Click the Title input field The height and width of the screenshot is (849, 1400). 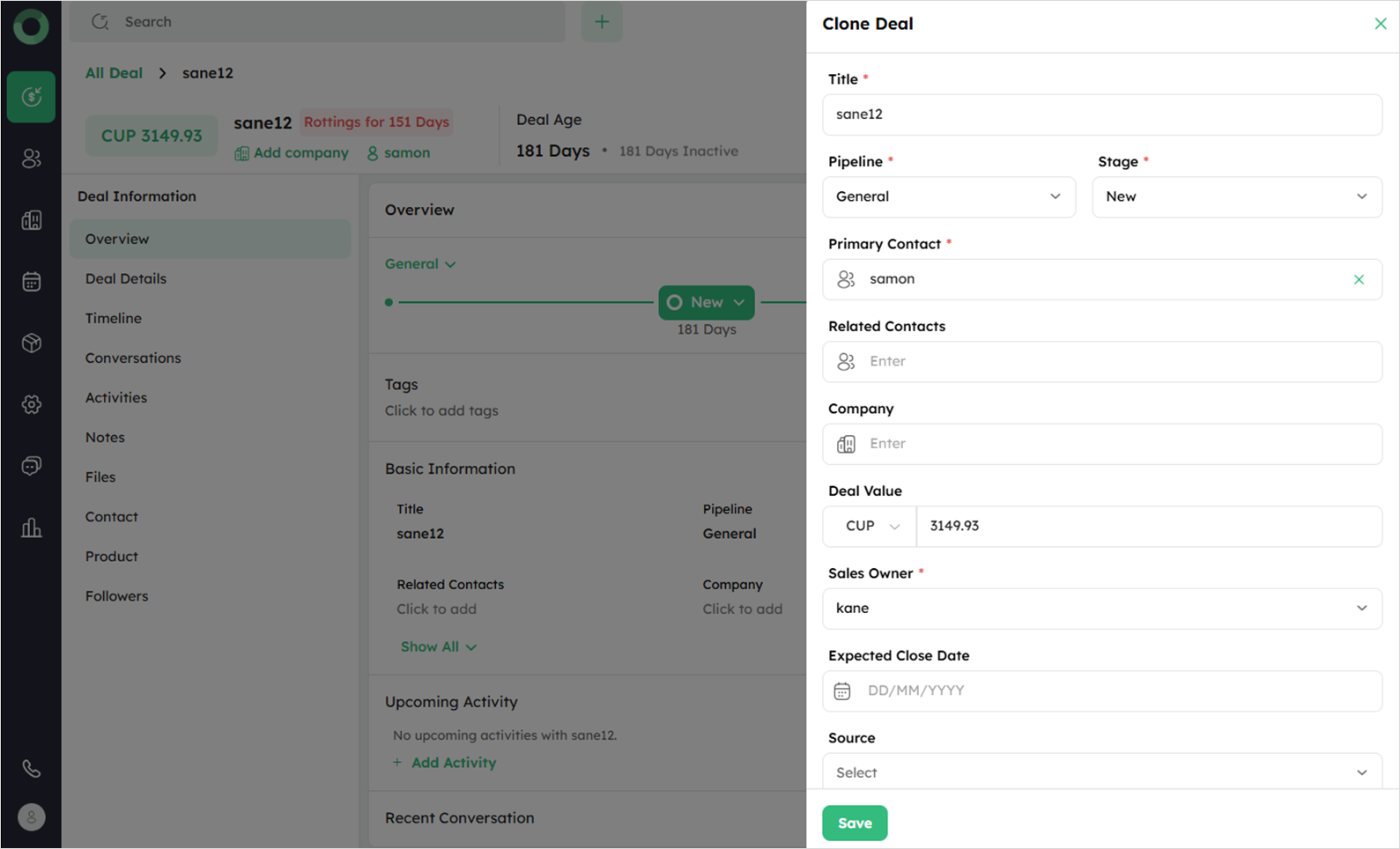pos(1101,114)
